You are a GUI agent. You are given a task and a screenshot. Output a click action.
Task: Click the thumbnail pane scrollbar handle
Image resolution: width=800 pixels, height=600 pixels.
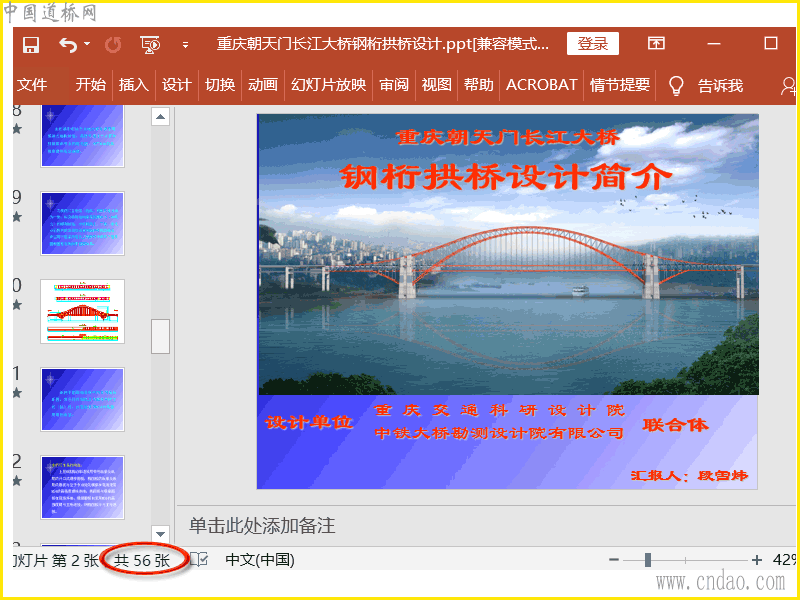(x=160, y=336)
